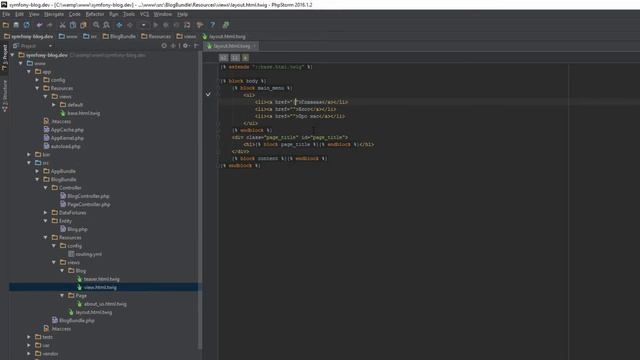Open the Structure side tool tab
This screenshot has height=360, width=640.
point(4,96)
